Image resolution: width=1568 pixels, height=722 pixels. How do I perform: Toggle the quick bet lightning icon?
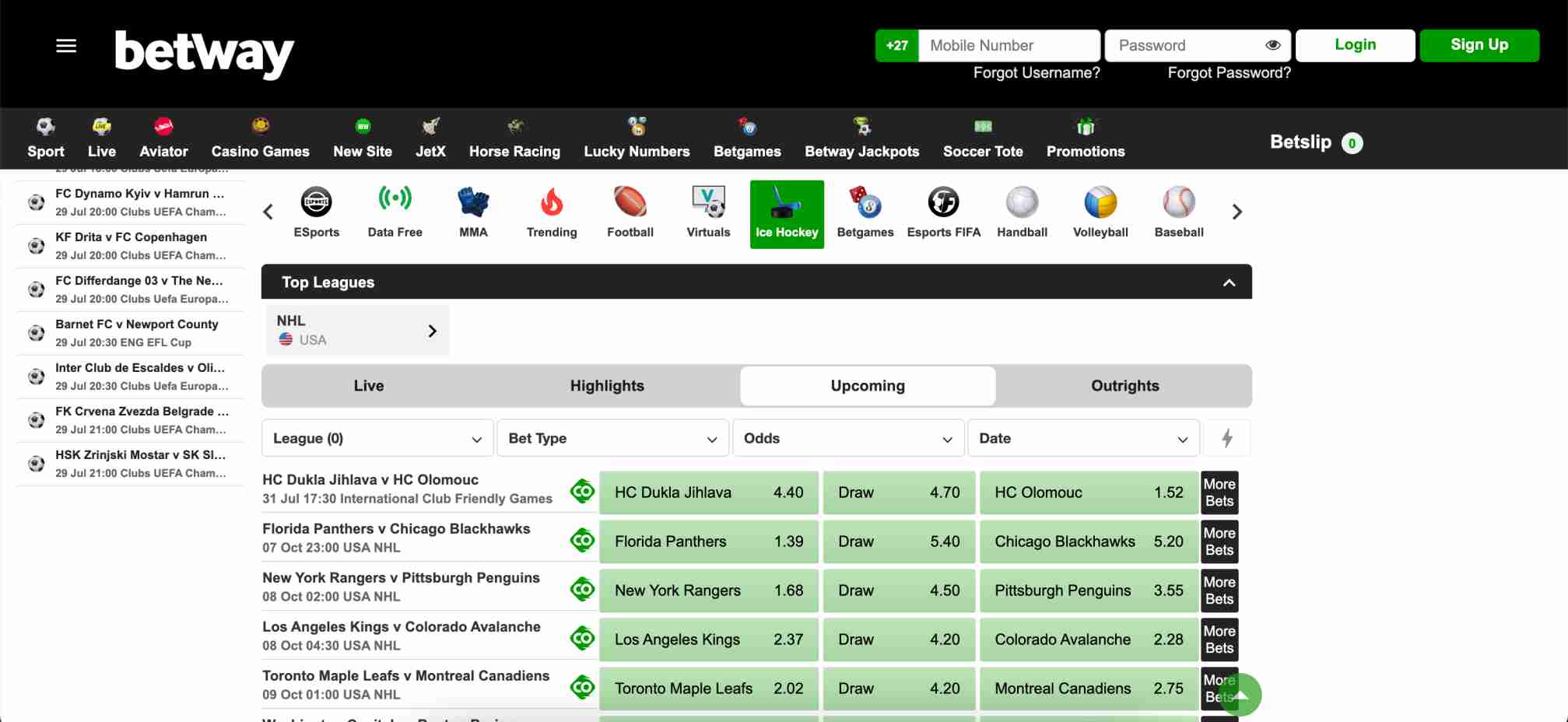1227,438
